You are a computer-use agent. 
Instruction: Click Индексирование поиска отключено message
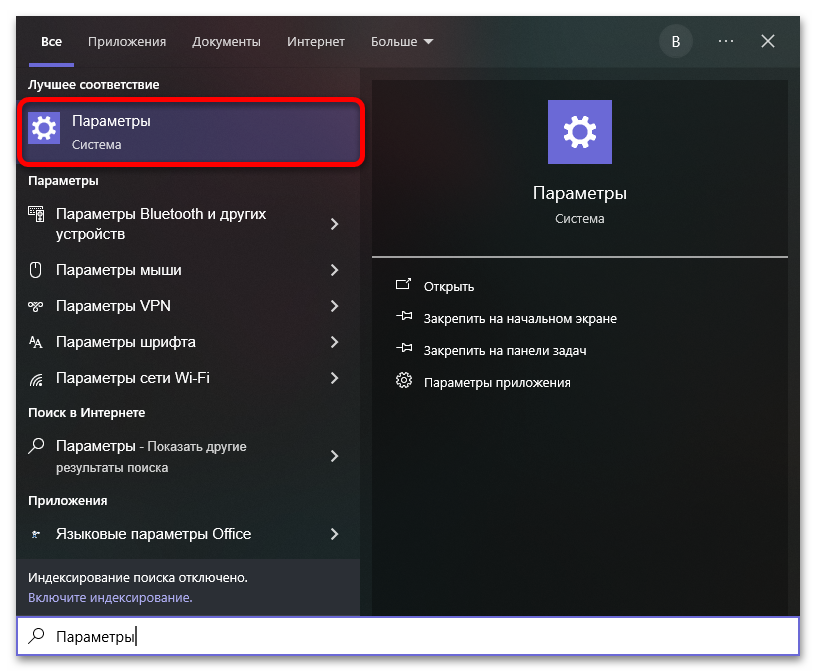tap(138, 578)
